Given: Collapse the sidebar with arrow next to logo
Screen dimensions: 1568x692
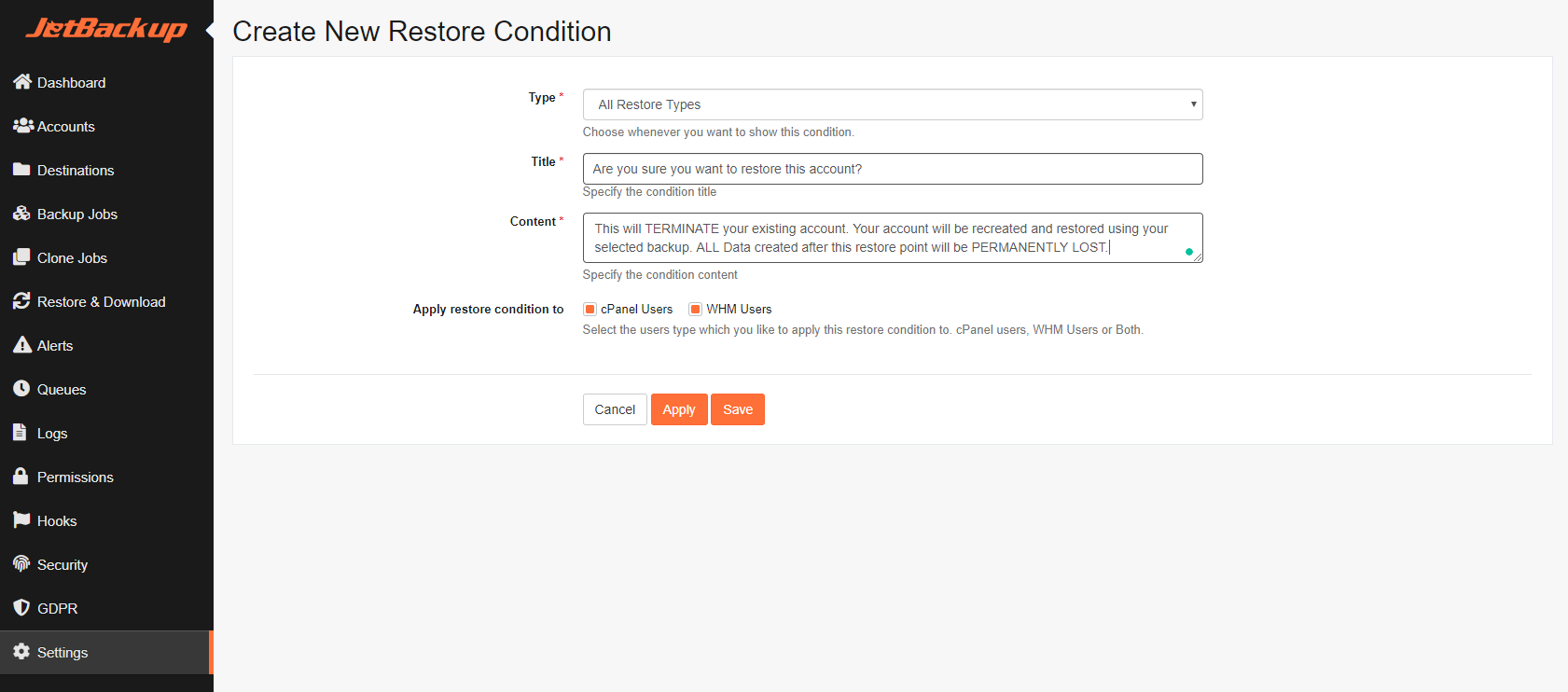Looking at the screenshot, I should tap(210, 31).
